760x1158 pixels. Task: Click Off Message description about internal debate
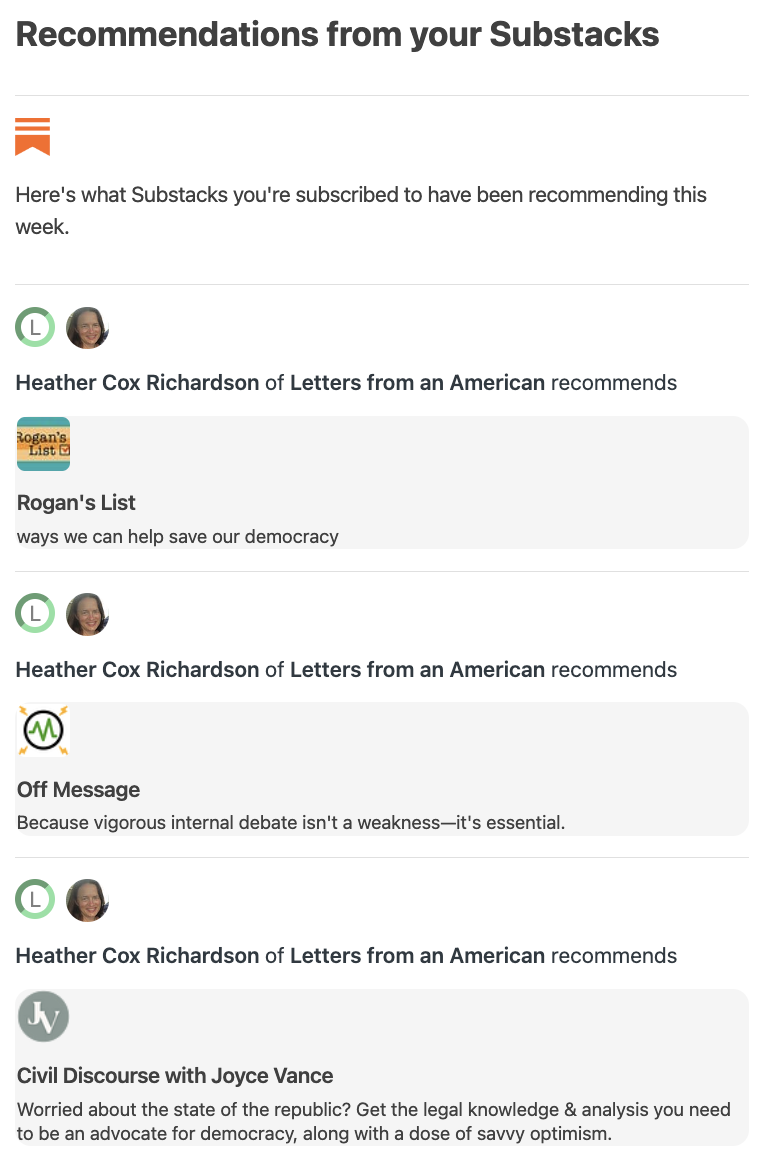point(291,823)
